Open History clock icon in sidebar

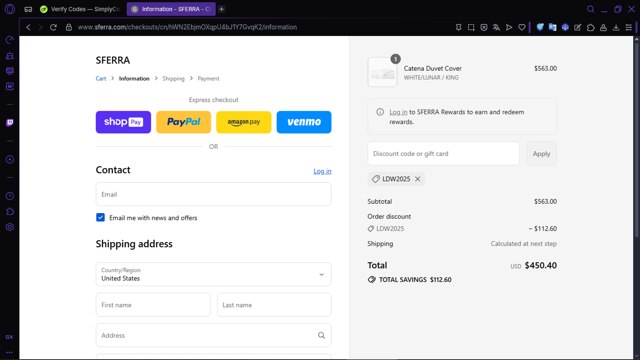pos(10,196)
